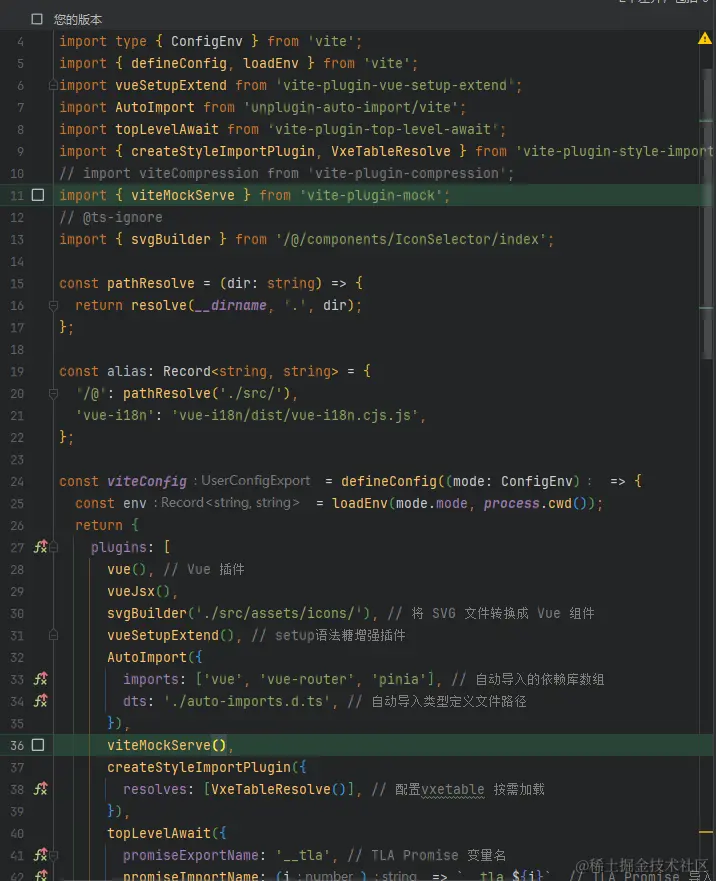716x881 pixels.
Task: Click the setup语法糖增强插件 comment
Action: tap(329, 635)
